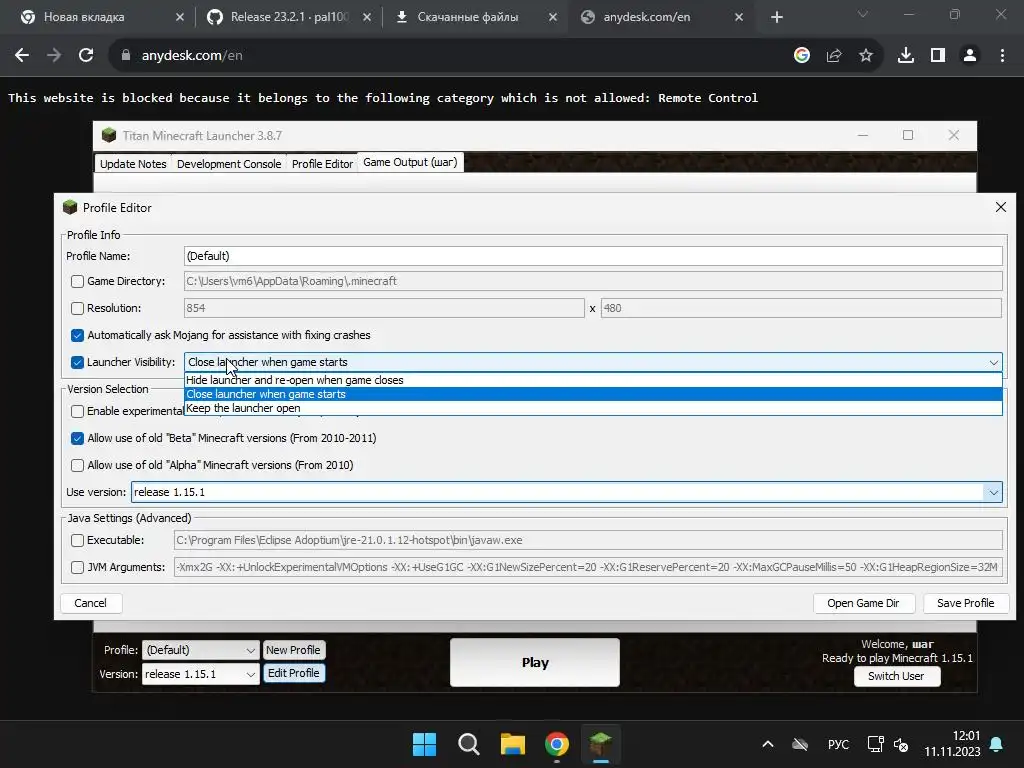Go back in Chrome browser
The height and width of the screenshot is (768, 1024).
[x=22, y=56]
